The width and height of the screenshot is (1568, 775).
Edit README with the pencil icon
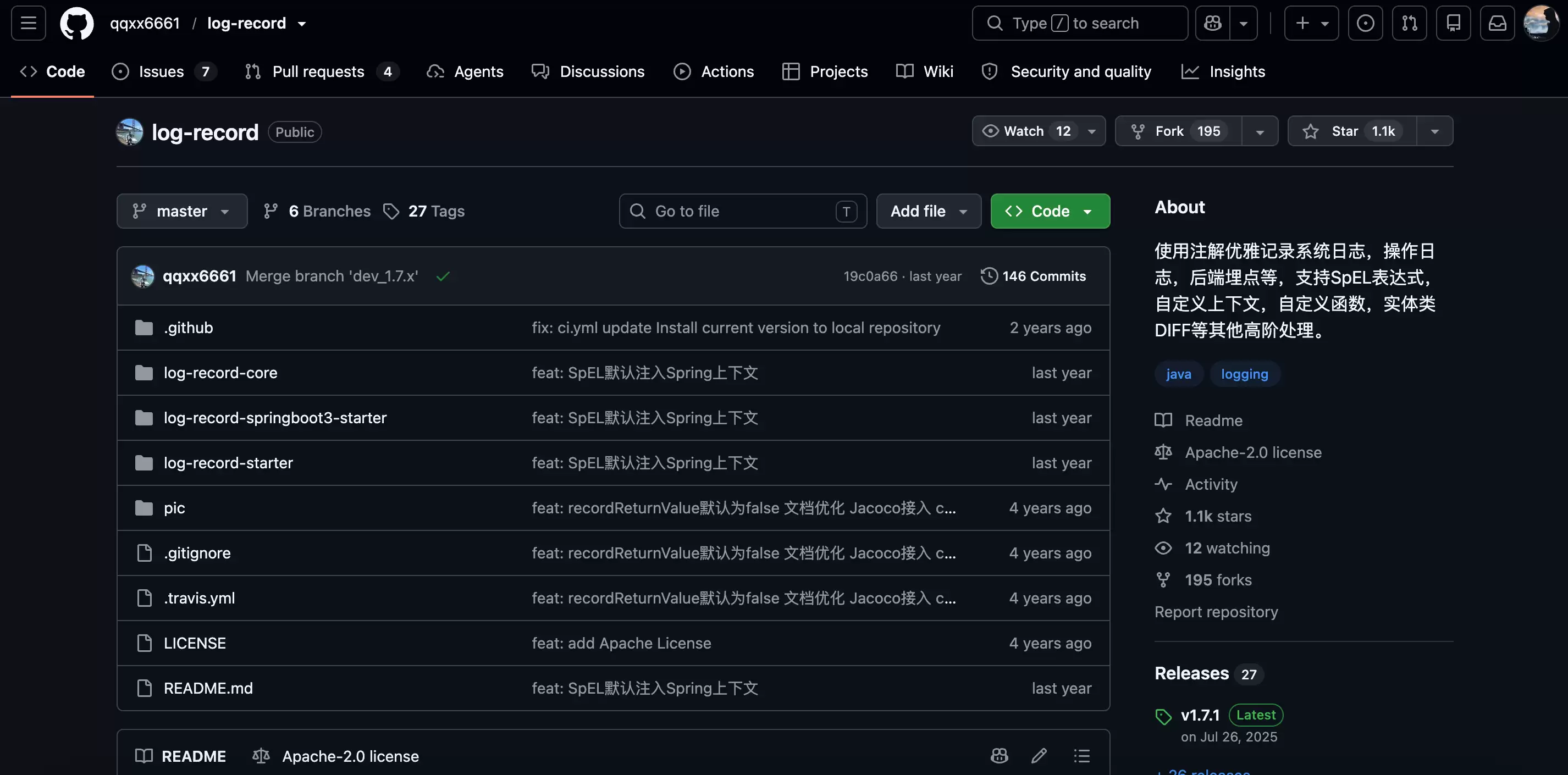coord(1039,756)
